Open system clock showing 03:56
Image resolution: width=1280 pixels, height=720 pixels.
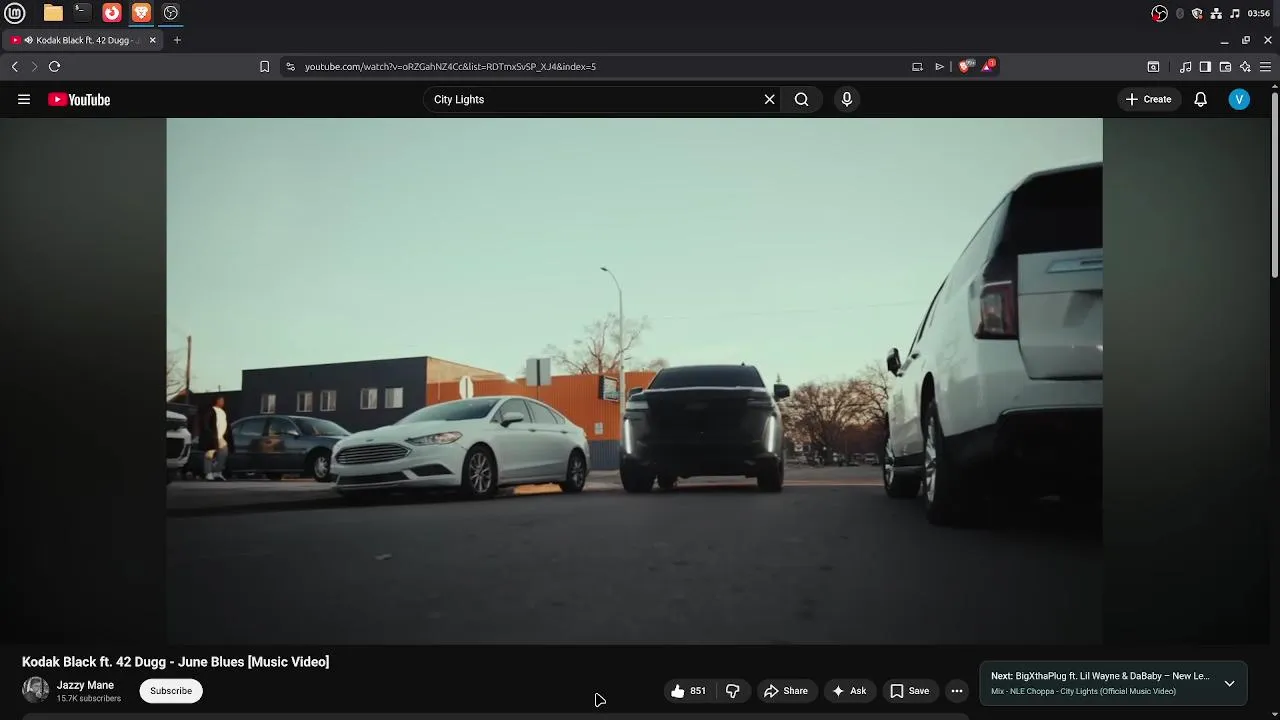pyautogui.click(x=1260, y=13)
